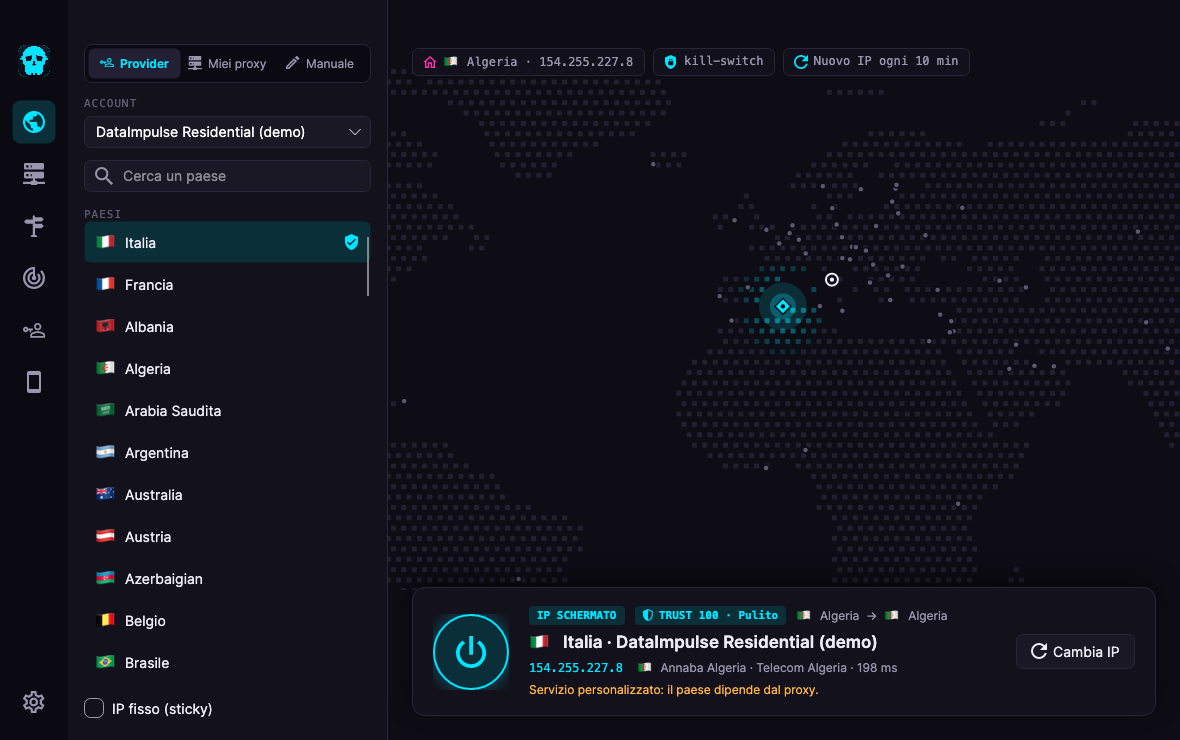
Task: Open the radar scan sidebar icon
Action: (x=34, y=278)
